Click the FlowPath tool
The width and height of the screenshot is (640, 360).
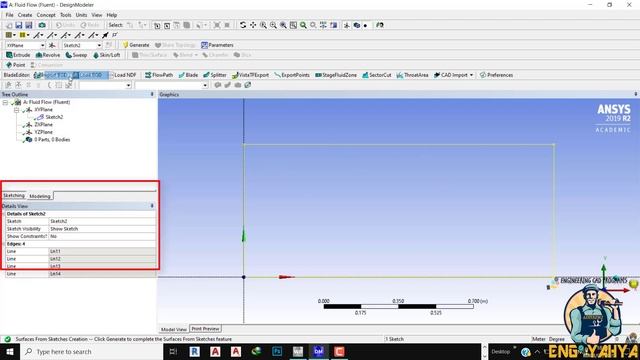pos(159,75)
